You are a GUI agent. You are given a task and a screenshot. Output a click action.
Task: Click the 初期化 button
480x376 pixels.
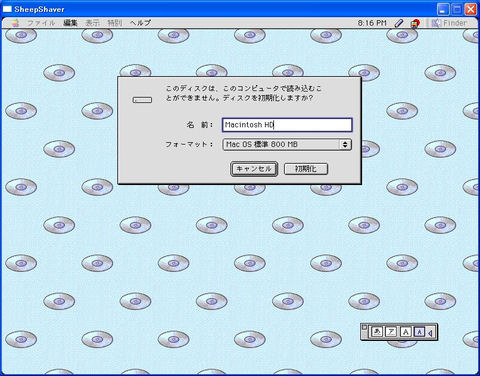point(306,169)
